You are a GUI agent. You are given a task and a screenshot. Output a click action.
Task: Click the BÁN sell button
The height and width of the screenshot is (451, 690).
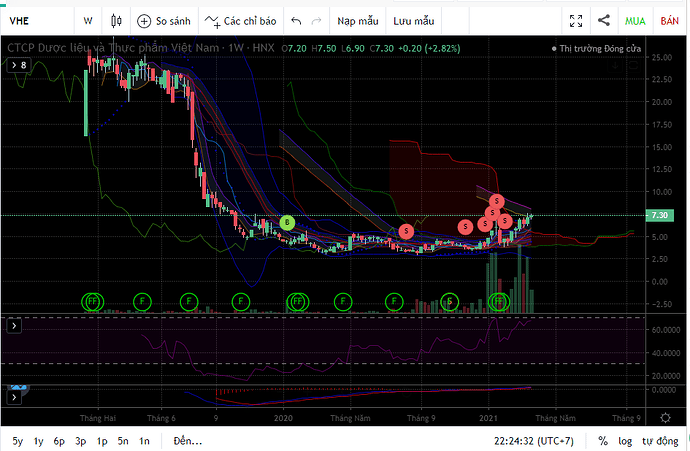[668, 20]
